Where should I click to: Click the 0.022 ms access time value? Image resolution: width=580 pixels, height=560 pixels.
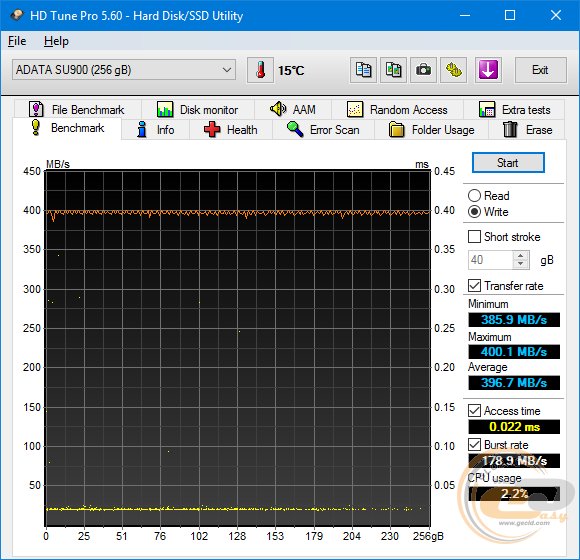[514, 427]
